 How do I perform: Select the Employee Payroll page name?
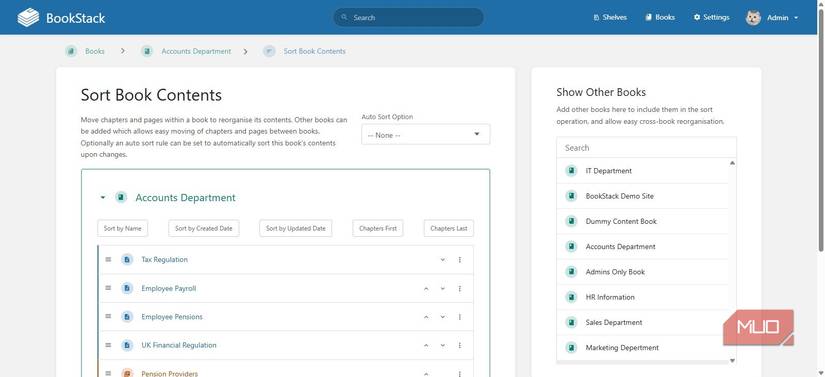pos(168,288)
